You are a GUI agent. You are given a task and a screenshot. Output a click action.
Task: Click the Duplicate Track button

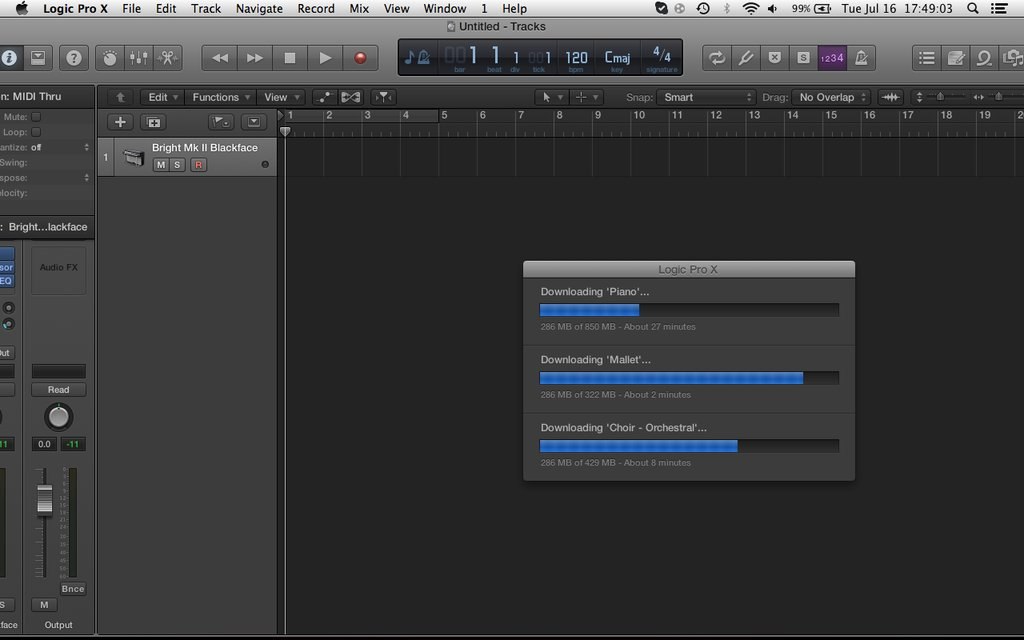pos(153,122)
